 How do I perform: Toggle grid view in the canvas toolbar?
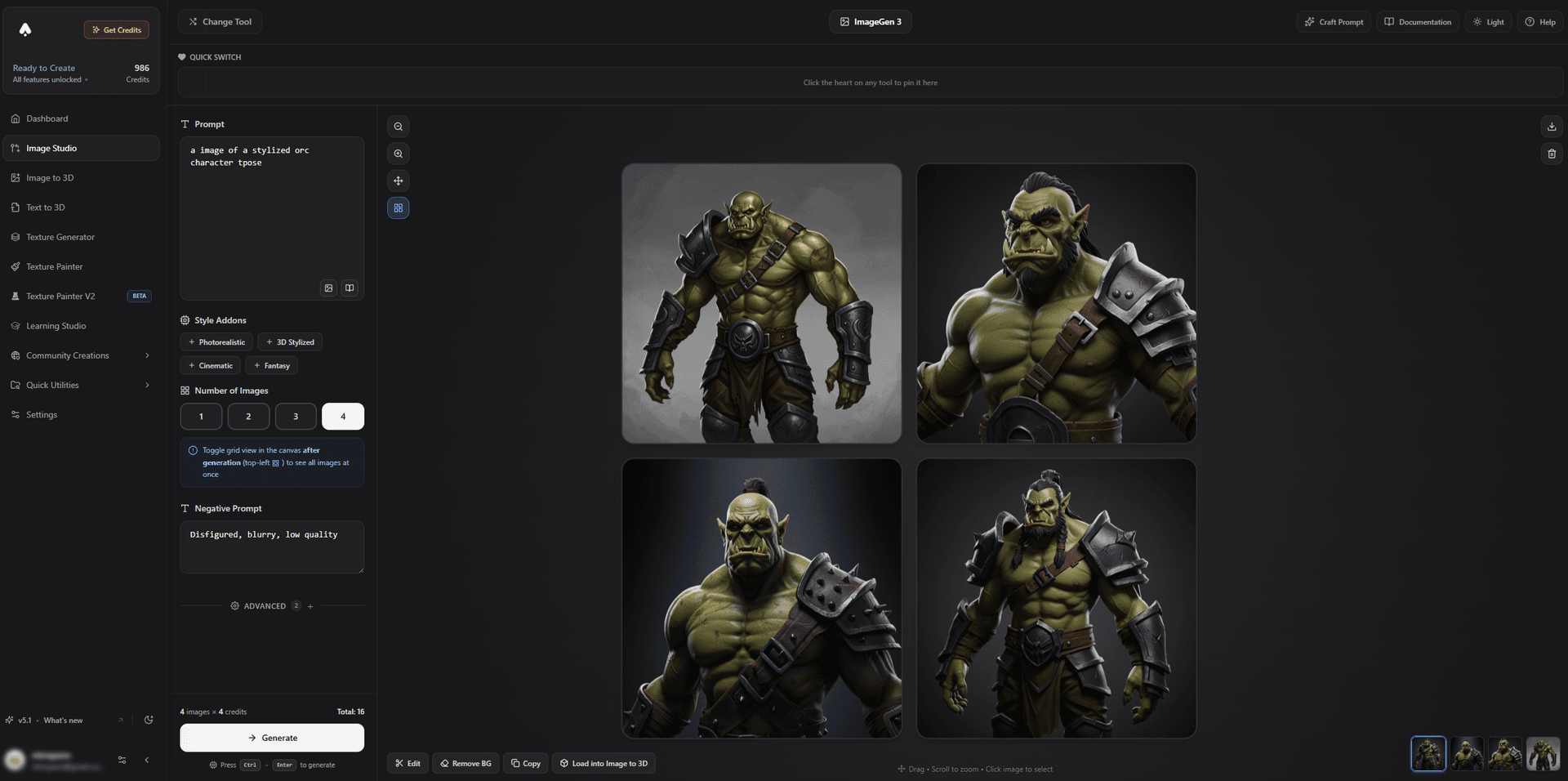pos(398,208)
